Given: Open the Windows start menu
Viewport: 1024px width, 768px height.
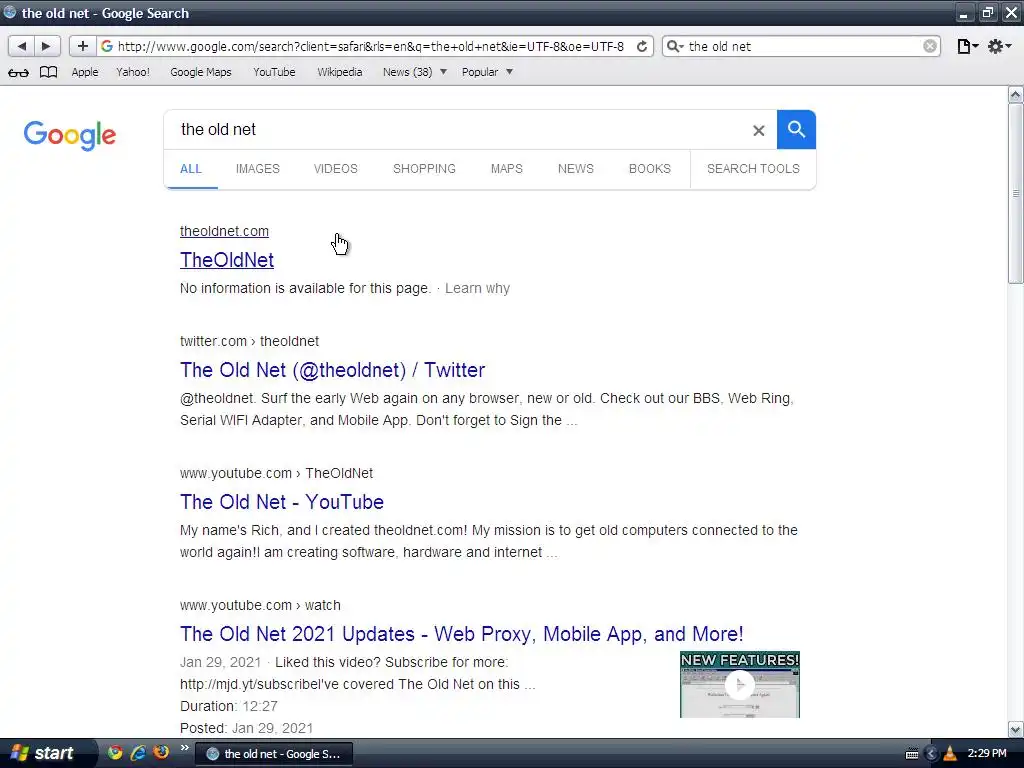Looking at the screenshot, I should click(44, 753).
